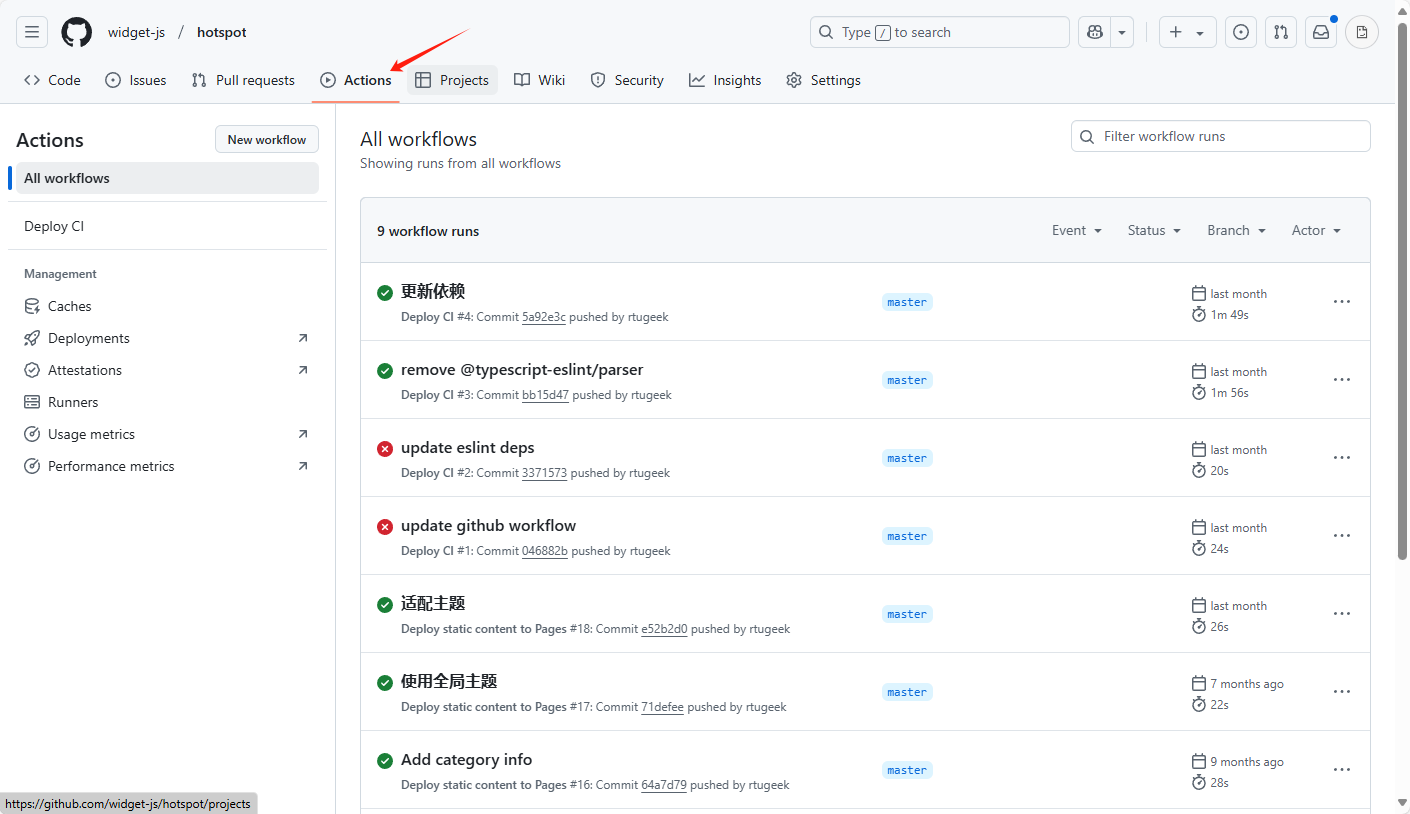1410x814 pixels.
Task: Click commit hash bb15d47
Action: (x=545, y=395)
